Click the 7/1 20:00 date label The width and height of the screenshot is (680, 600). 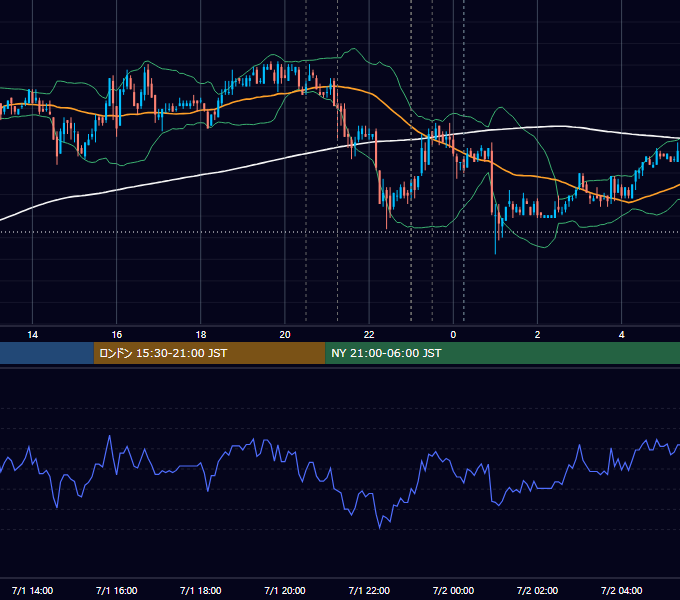pos(285,590)
